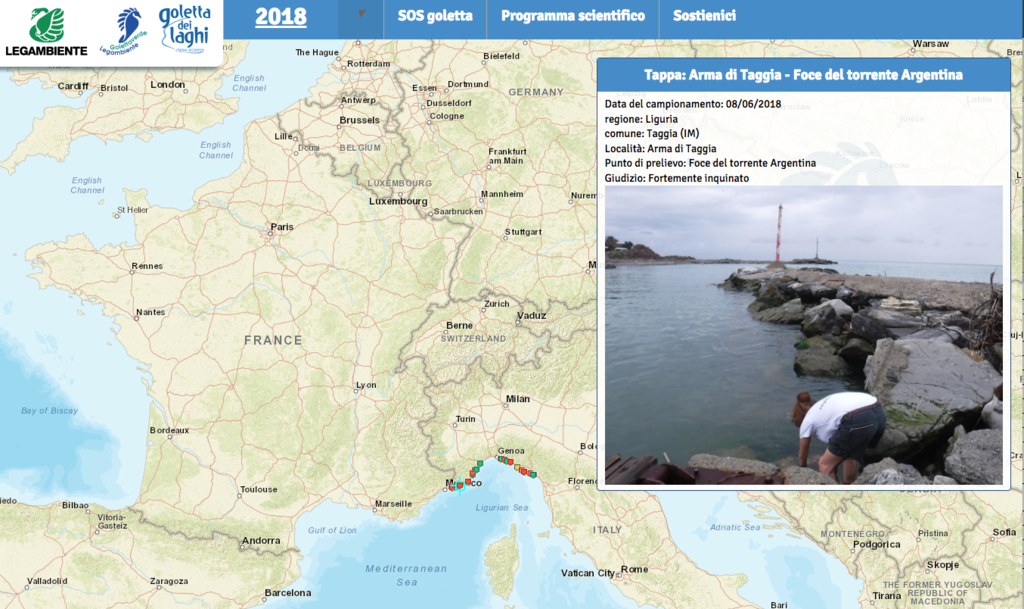Open the SOS goletta menu item

click(x=435, y=16)
